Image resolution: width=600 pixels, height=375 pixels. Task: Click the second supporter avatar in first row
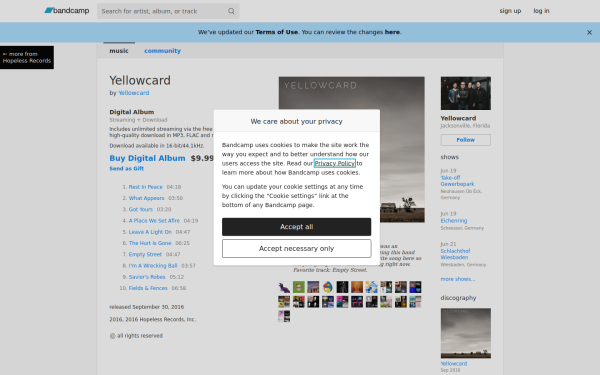[x=298, y=287]
